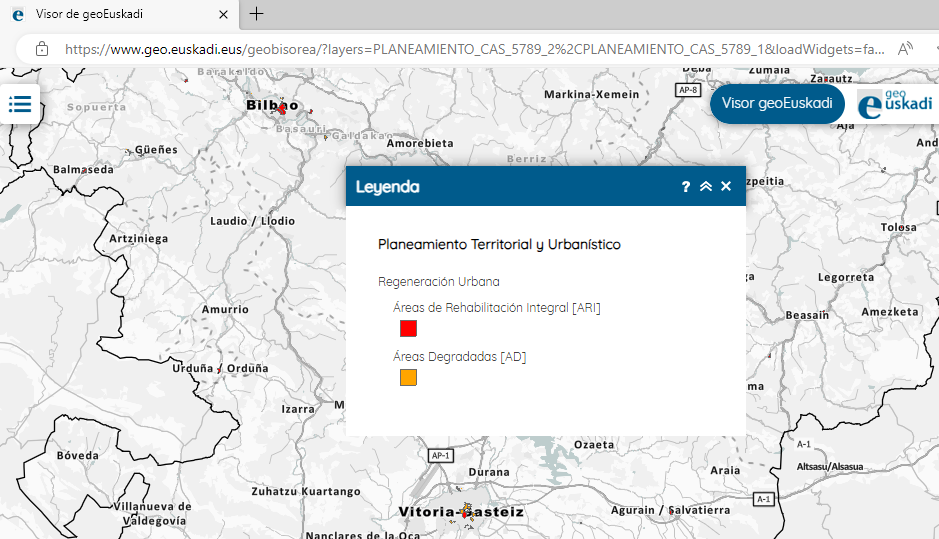The height and width of the screenshot is (539, 939).
Task: Click the AP-8 road marker
Action: 688,90
